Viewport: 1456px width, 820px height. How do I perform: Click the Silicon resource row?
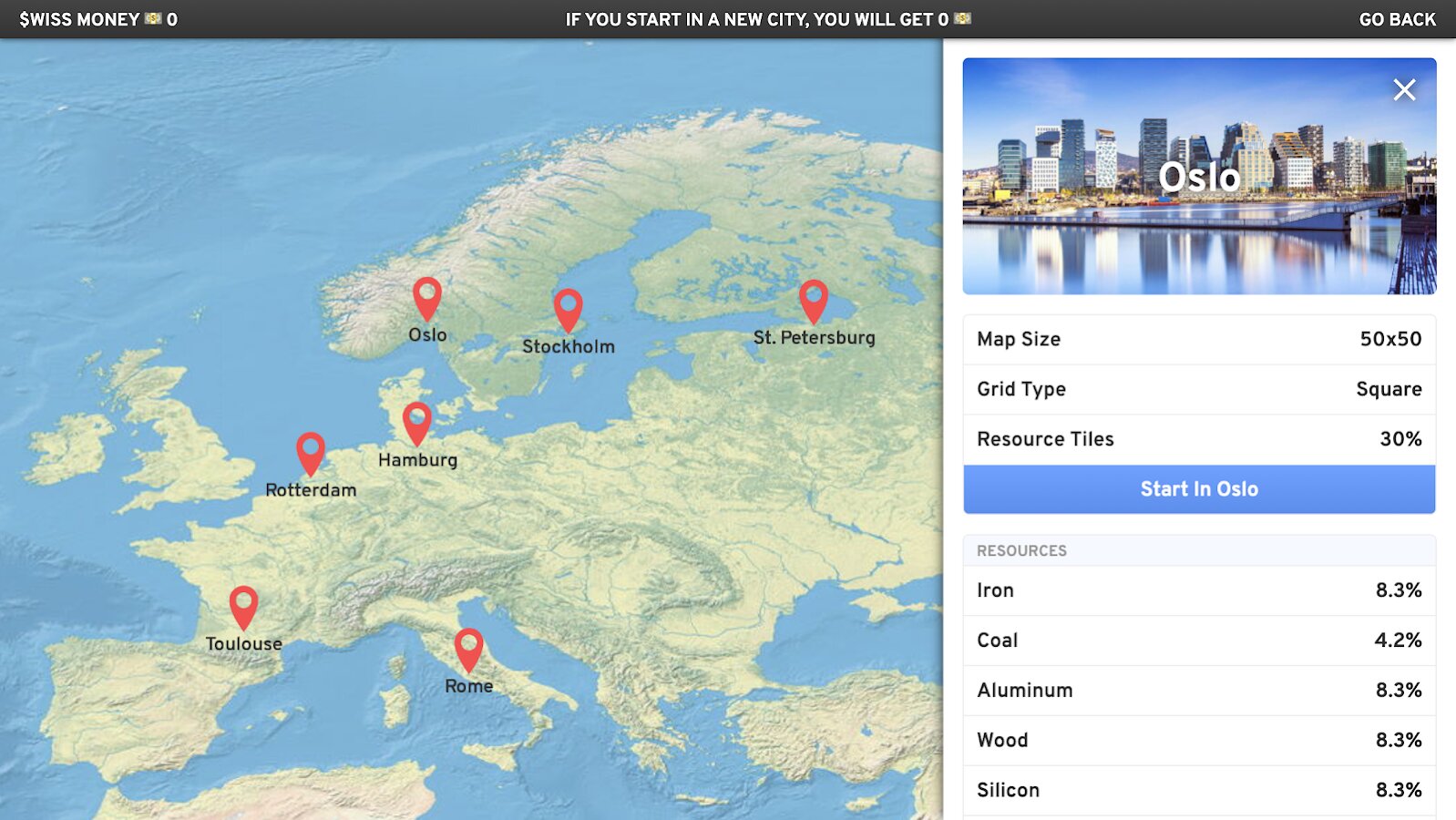[x=1199, y=790]
